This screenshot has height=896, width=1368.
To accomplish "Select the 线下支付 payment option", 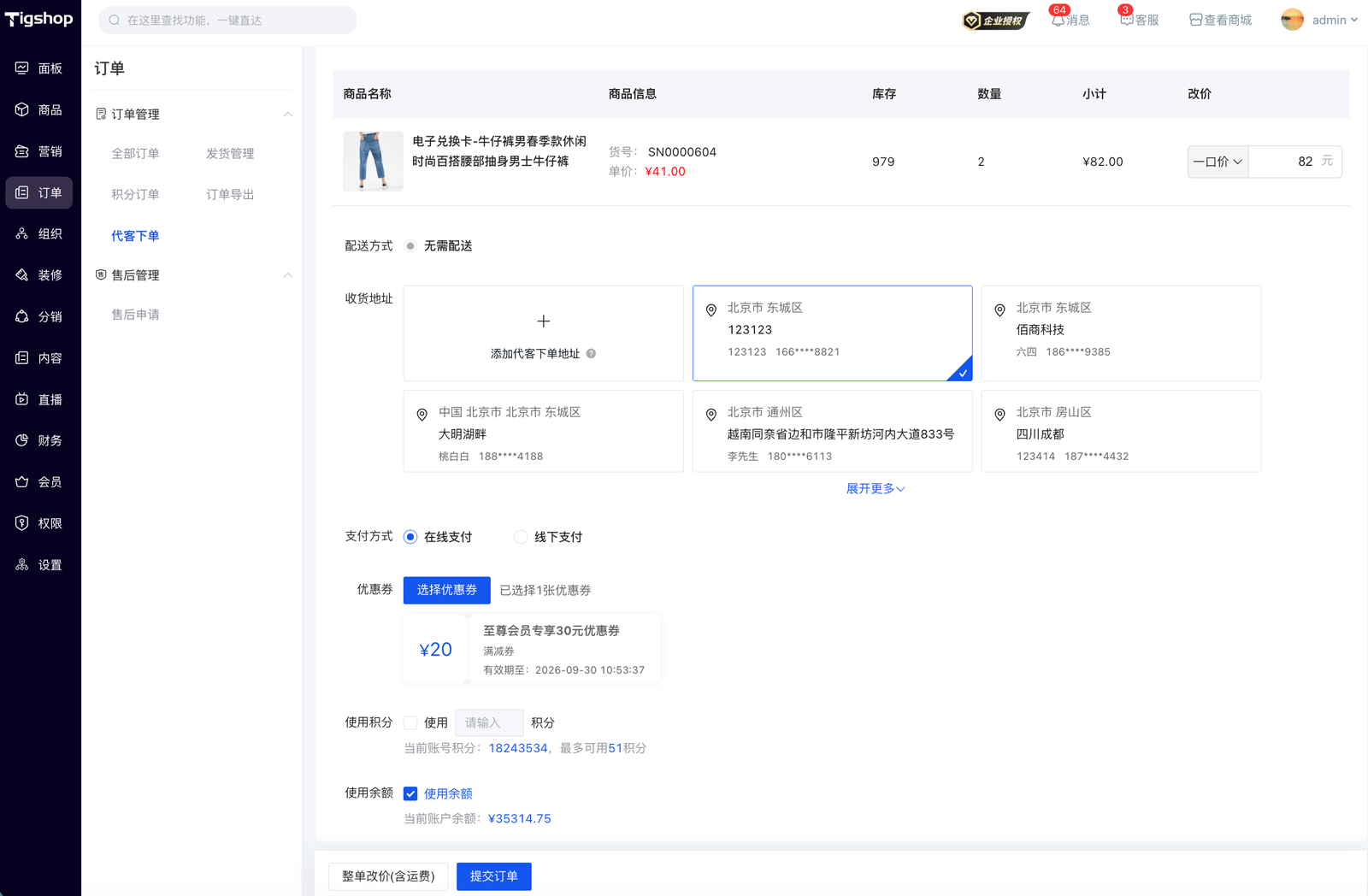I will click(521, 537).
